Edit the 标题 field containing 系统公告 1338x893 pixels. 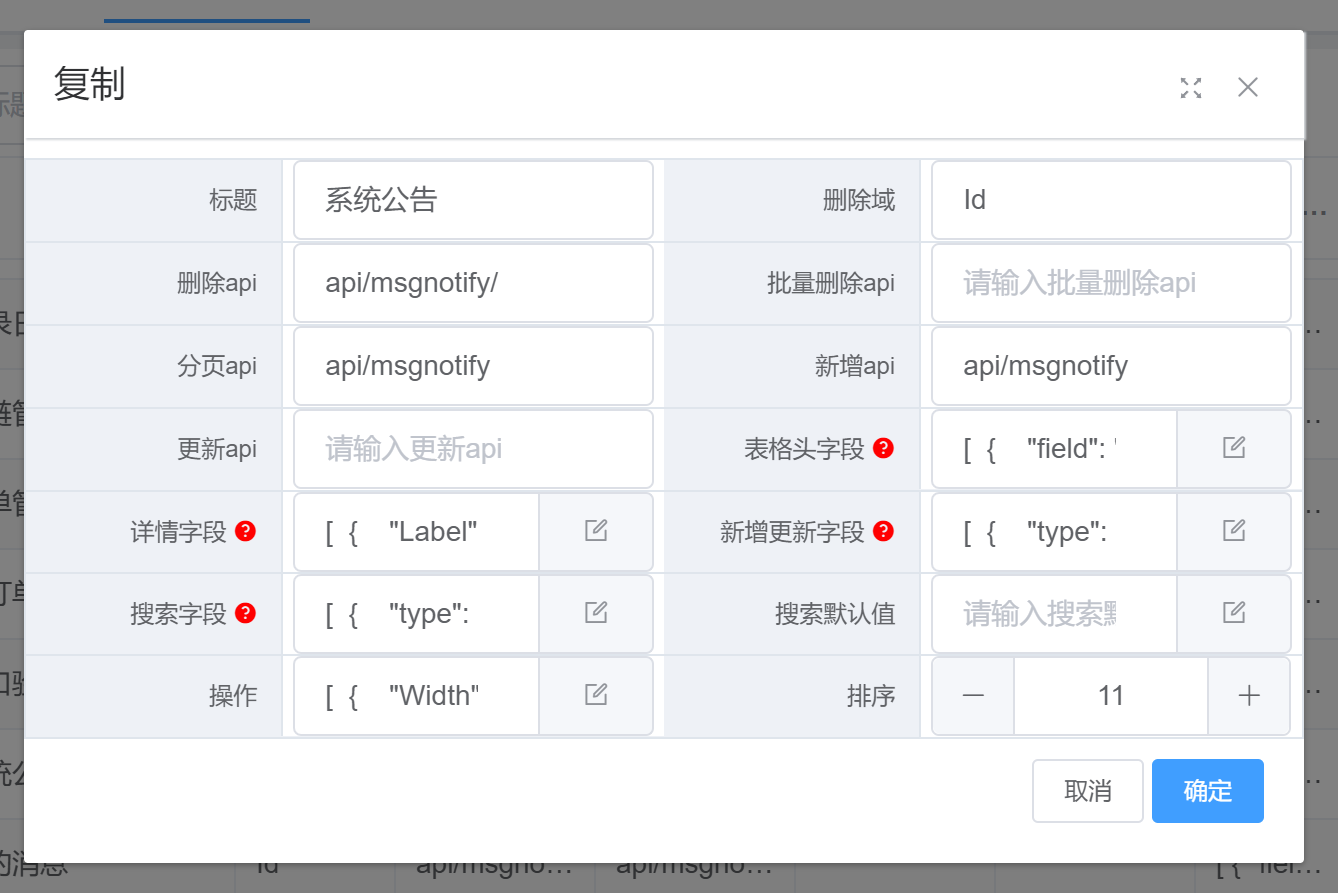tap(473, 200)
